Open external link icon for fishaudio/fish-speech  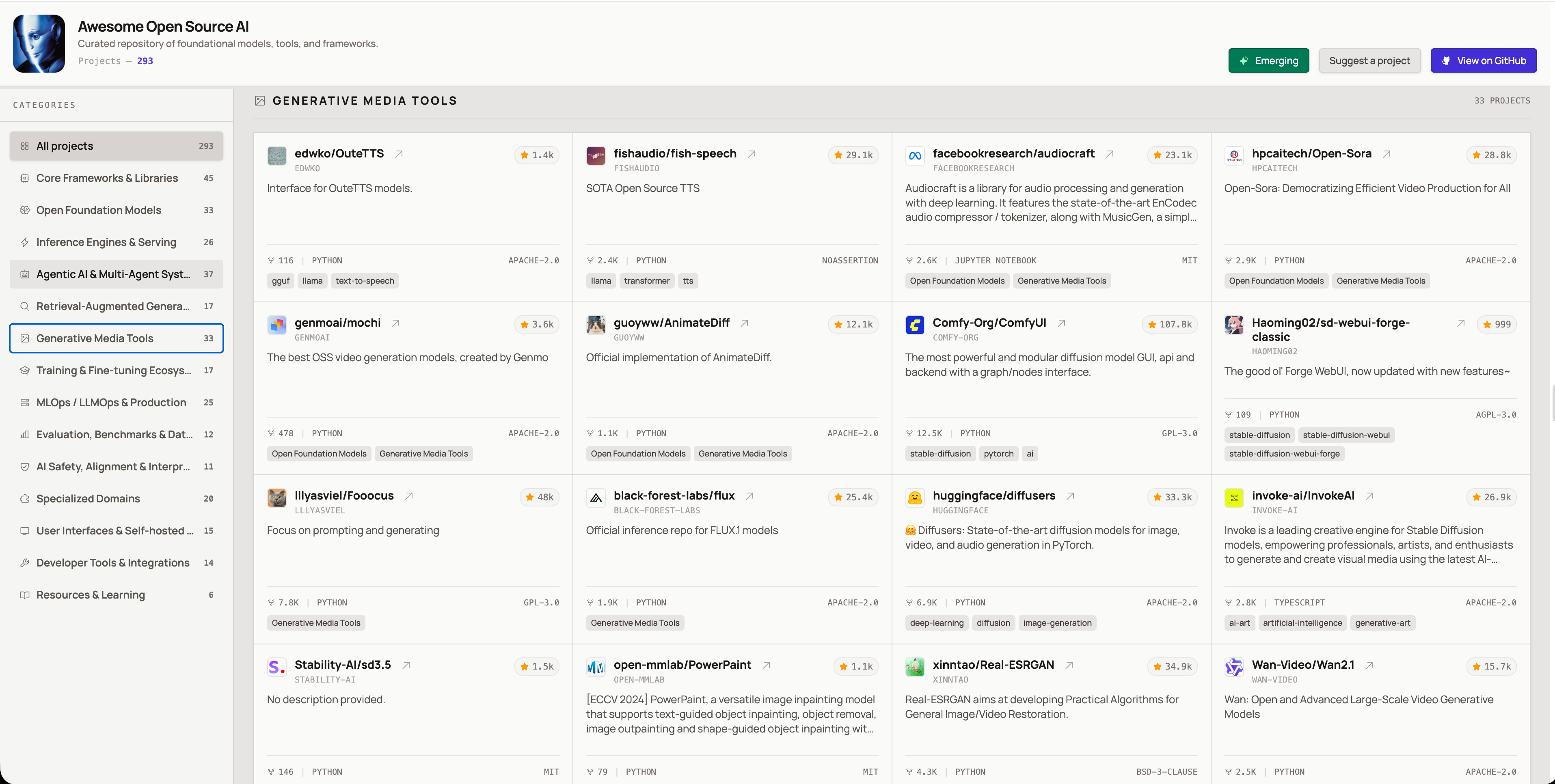752,154
